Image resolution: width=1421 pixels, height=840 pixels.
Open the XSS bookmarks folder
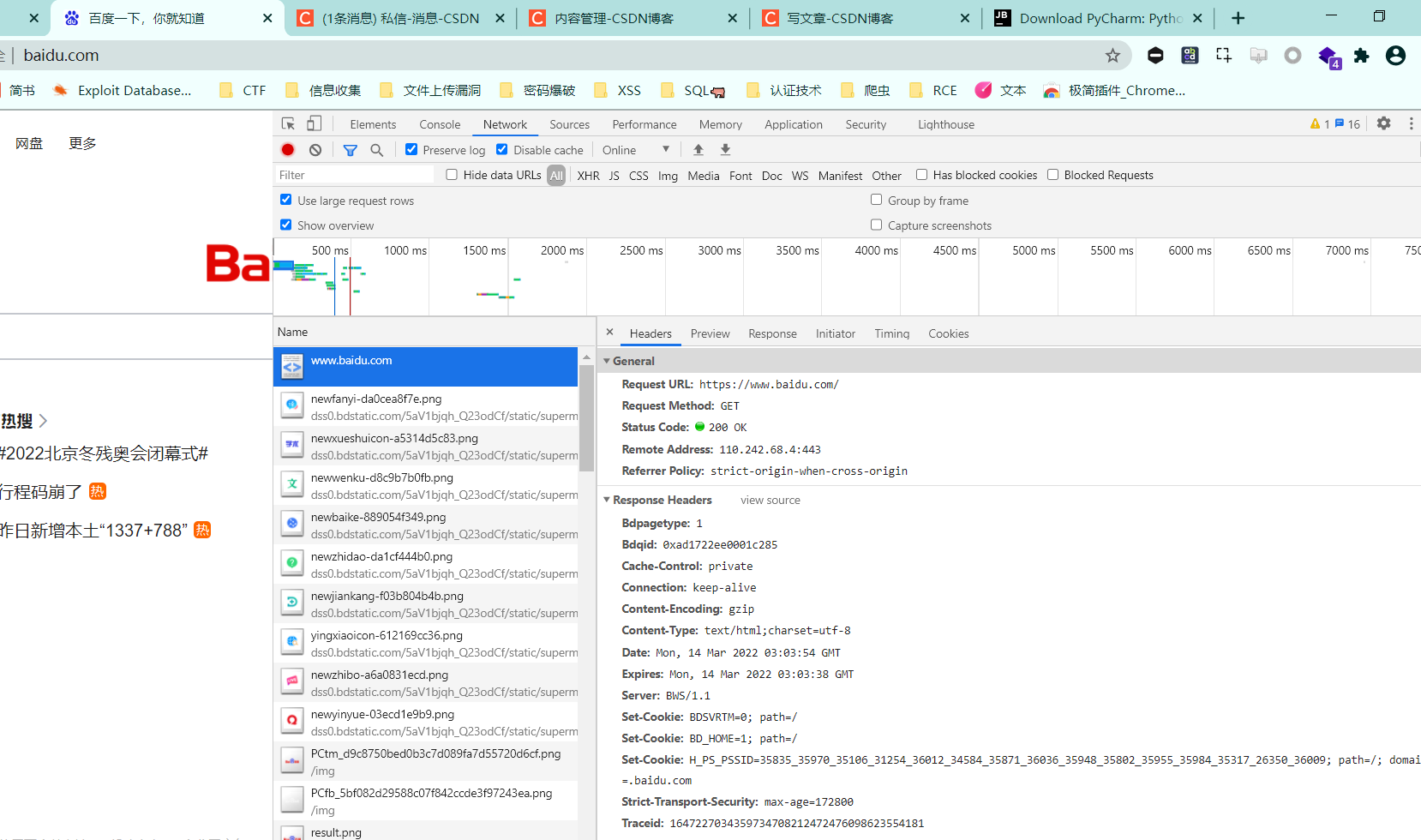(617, 90)
